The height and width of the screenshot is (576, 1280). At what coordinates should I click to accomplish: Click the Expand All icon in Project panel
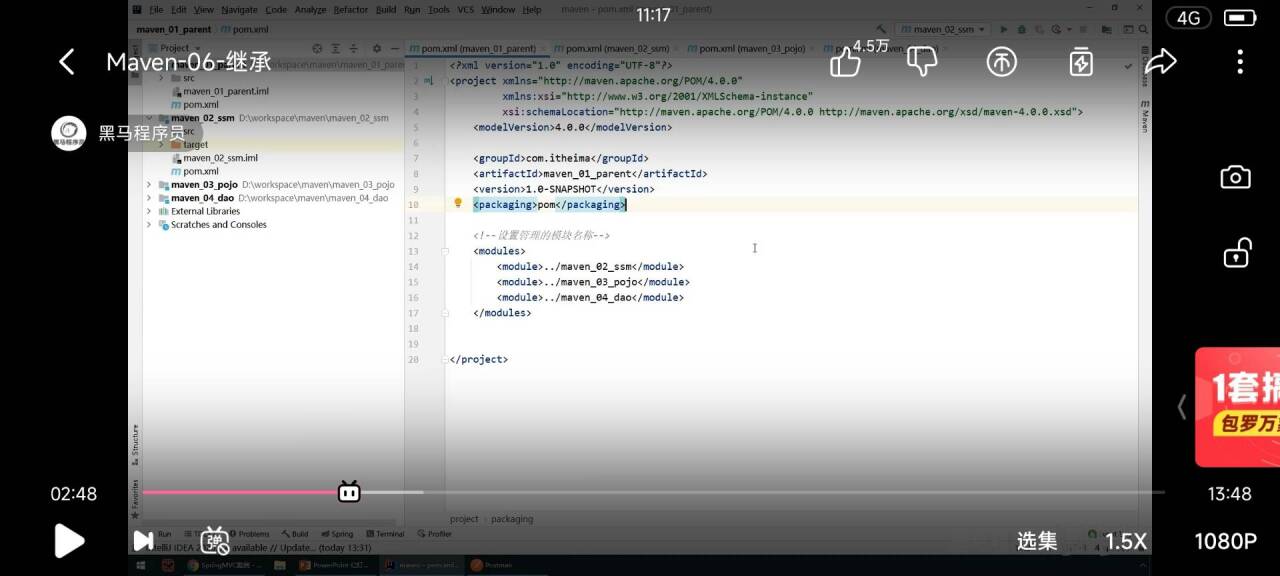[x=335, y=48]
